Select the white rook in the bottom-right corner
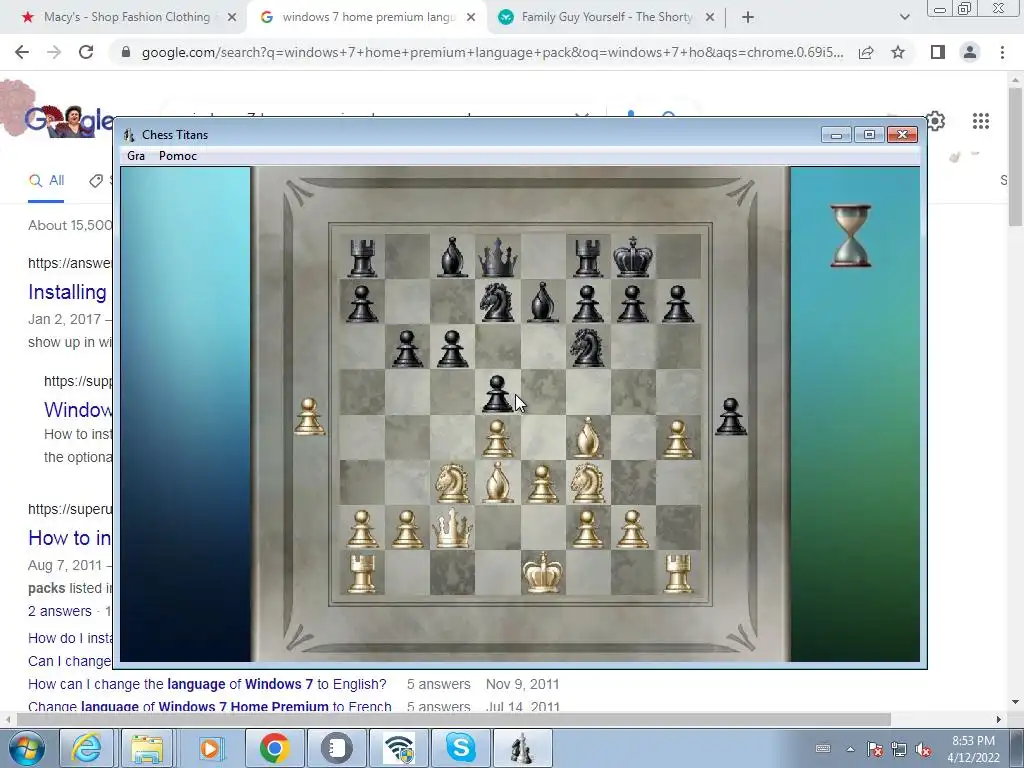Viewport: 1024px width, 768px height. 677,573
